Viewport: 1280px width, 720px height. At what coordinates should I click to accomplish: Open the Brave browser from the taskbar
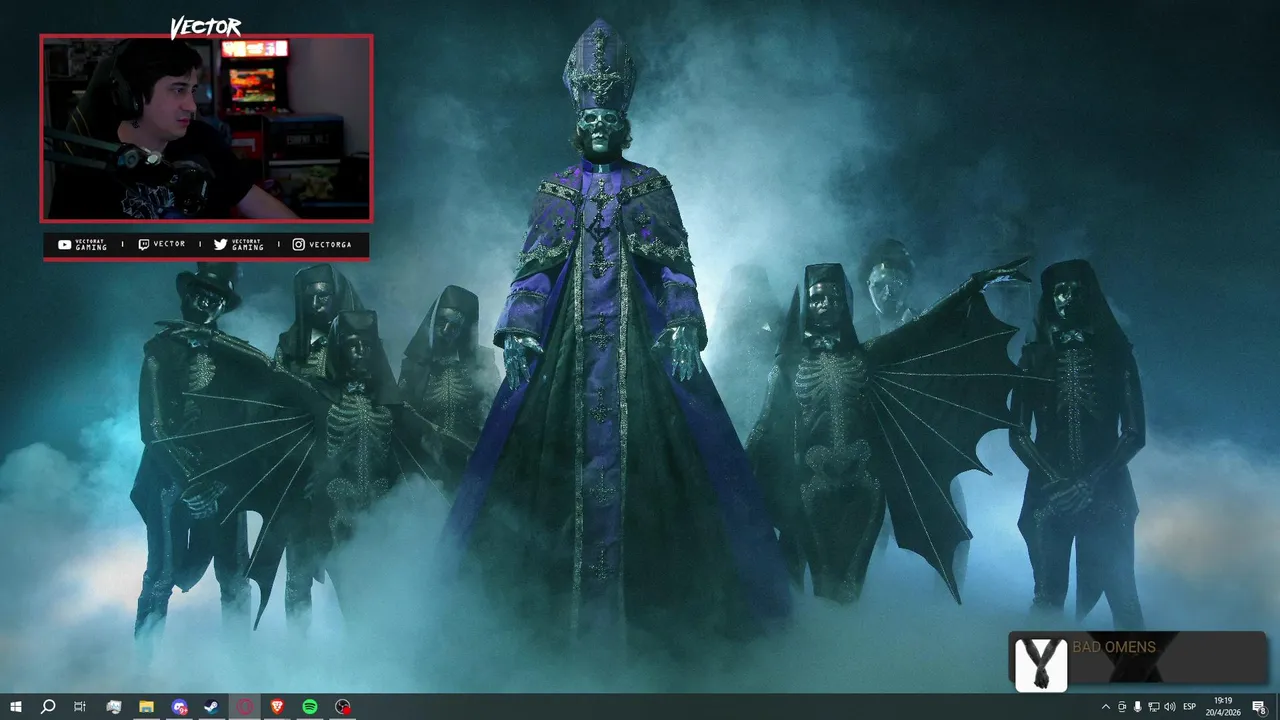pyautogui.click(x=277, y=707)
